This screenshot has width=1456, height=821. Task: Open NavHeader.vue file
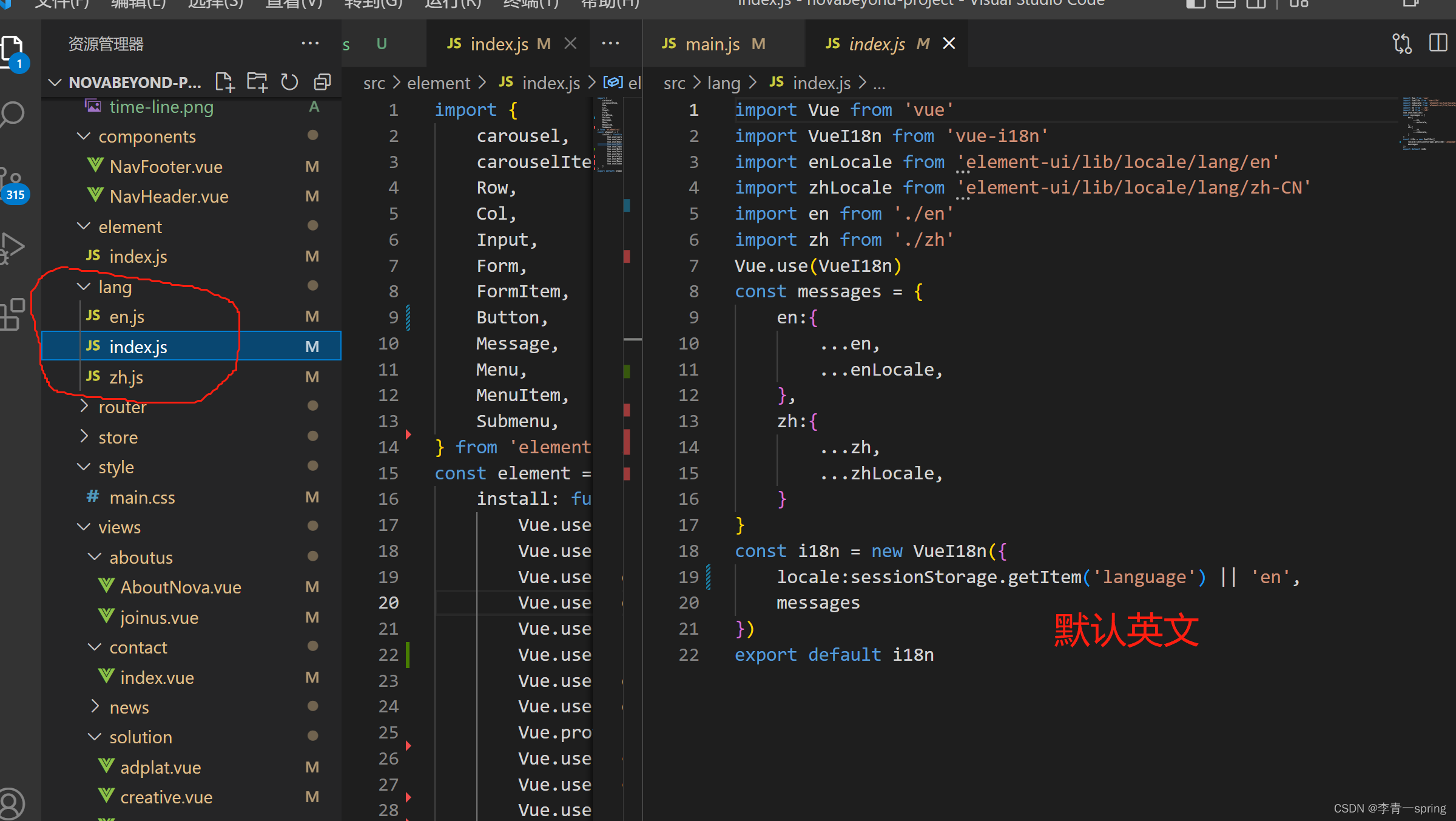pos(169,196)
